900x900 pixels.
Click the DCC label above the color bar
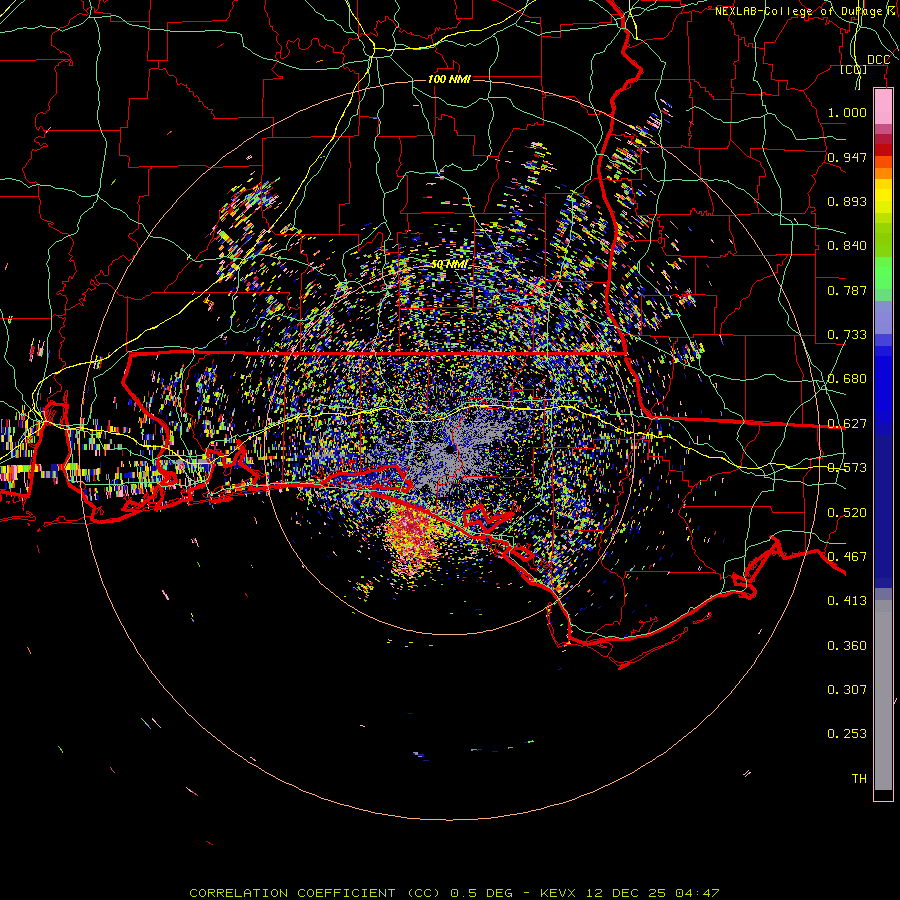coord(878,60)
